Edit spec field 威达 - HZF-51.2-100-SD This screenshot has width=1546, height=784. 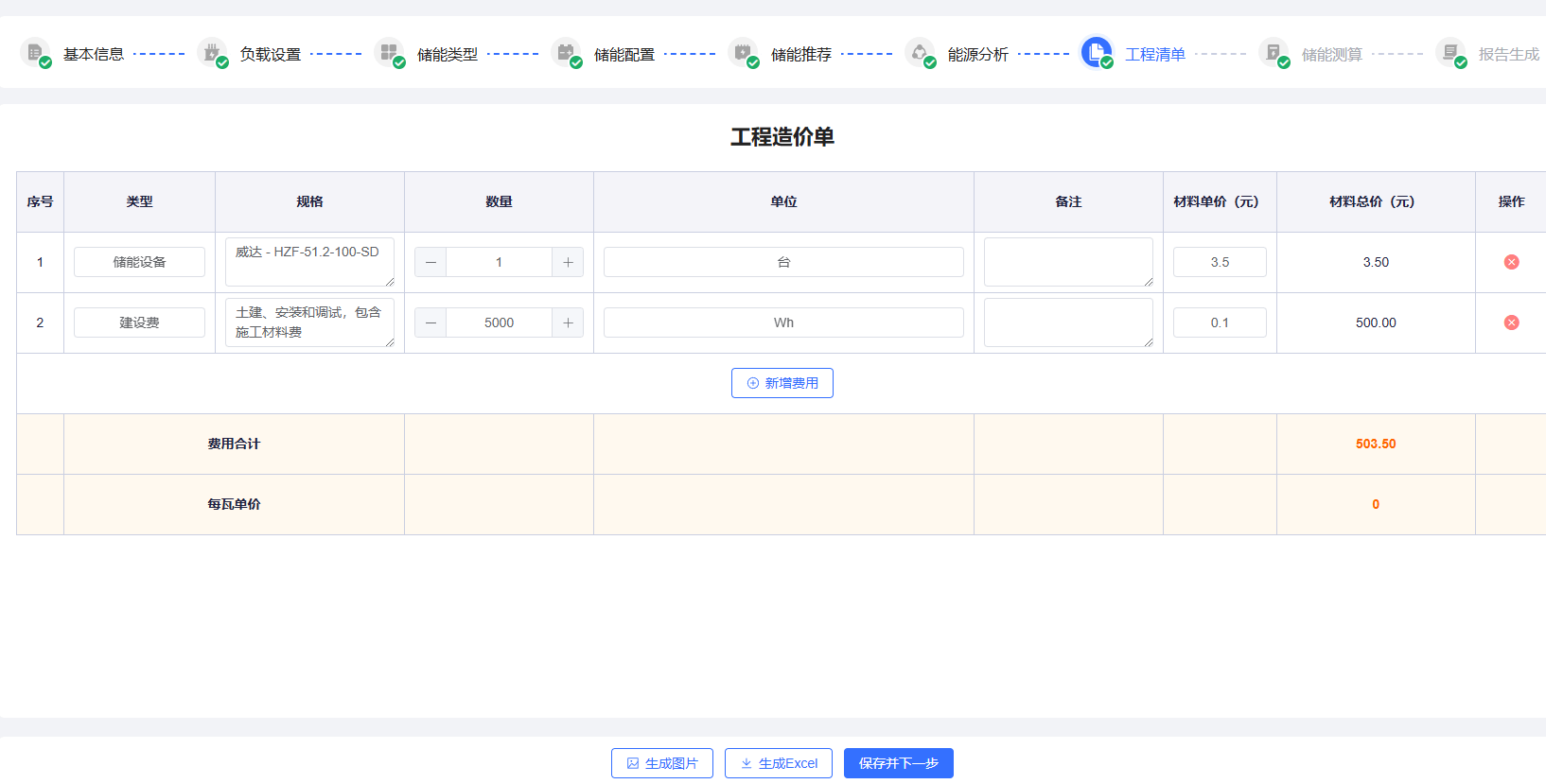pos(309,262)
